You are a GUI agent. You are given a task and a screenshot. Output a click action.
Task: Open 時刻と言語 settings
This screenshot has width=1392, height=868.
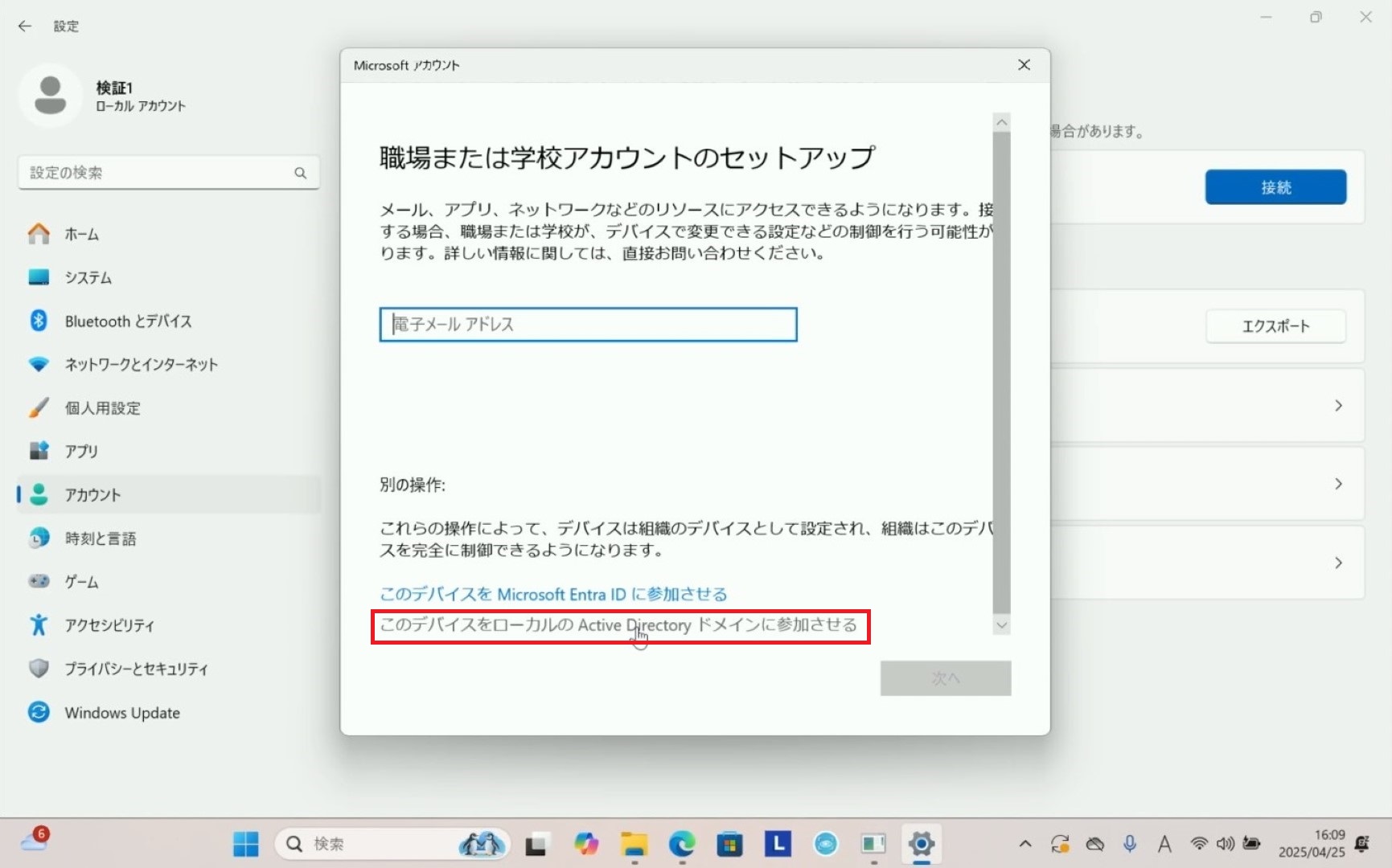[x=169, y=538]
